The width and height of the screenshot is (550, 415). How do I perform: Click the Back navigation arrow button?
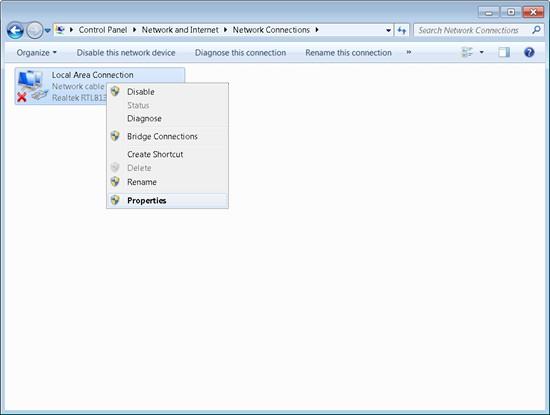15,31
